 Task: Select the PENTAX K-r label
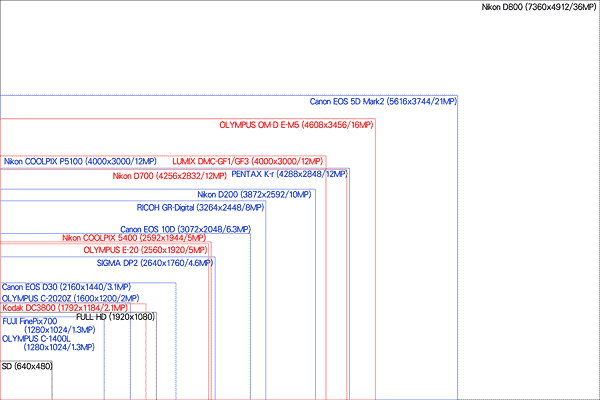tap(289, 174)
